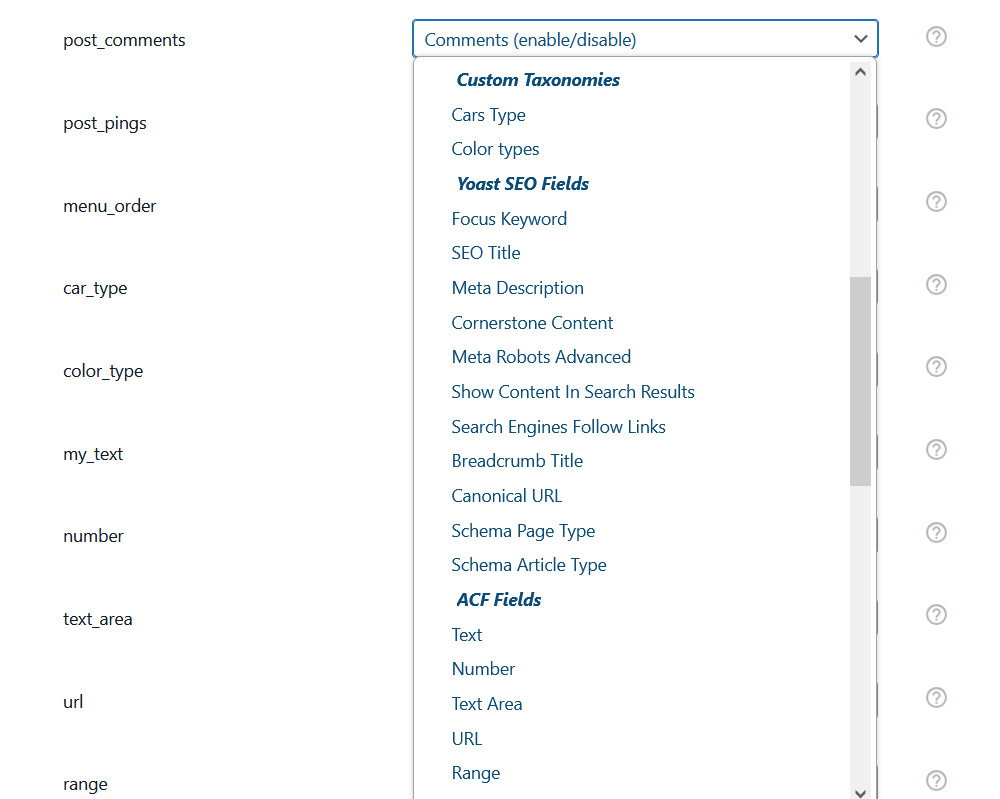This screenshot has width=1000, height=799.
Task: Click question mark icon for color_type
Action: click(936, 367)
